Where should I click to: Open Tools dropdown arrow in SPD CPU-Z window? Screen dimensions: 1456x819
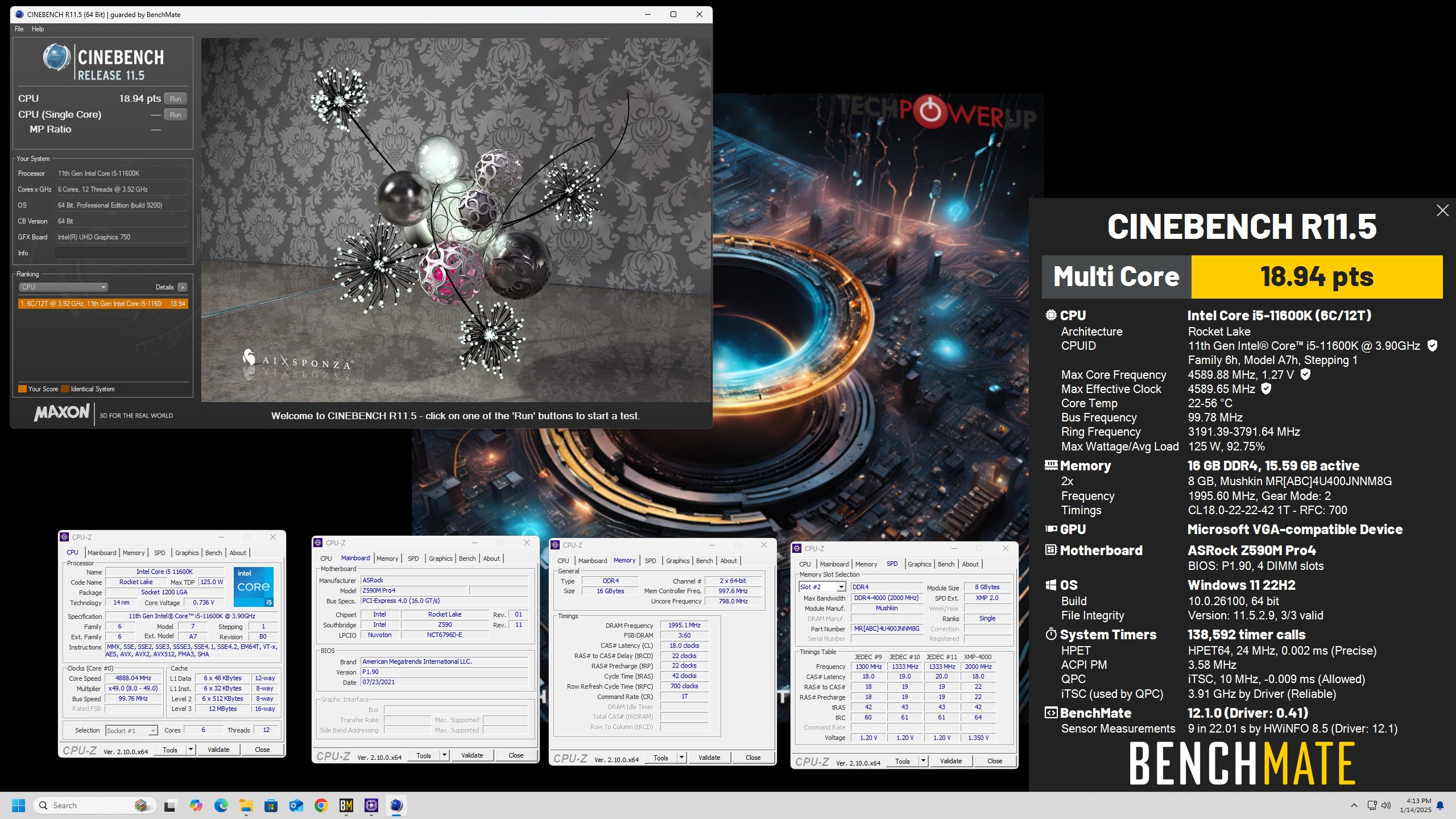(924, 761)
